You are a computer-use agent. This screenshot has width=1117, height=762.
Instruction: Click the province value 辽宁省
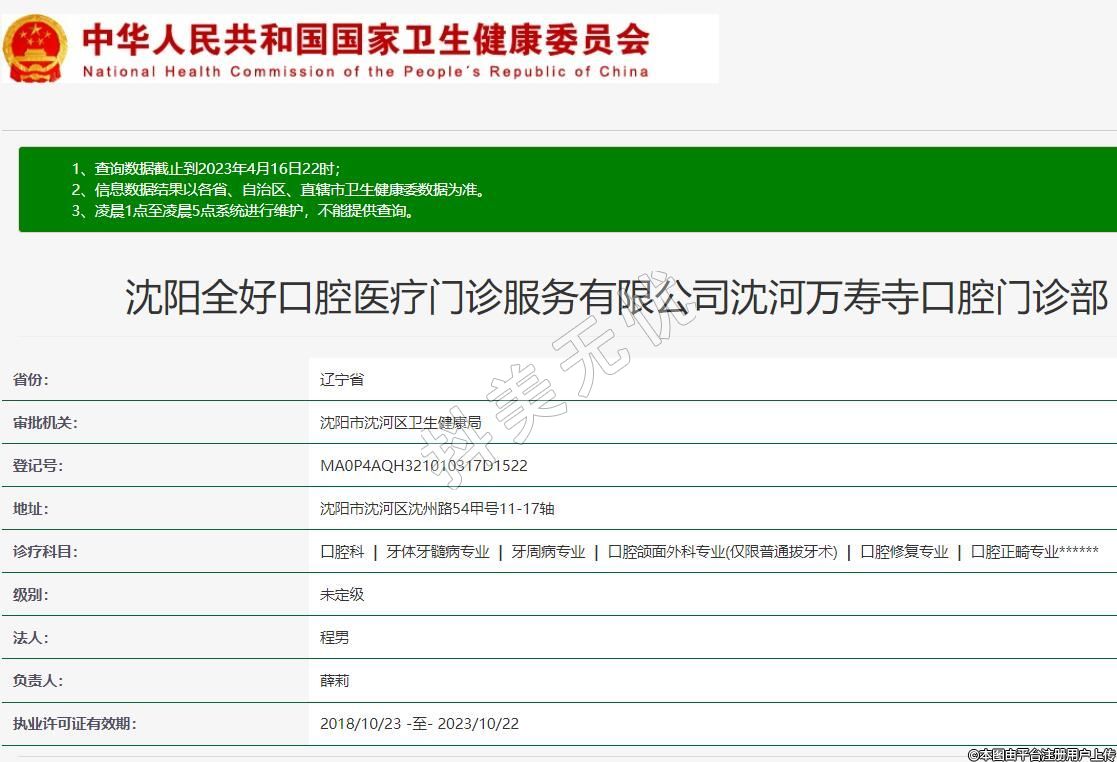coord(342,380)
